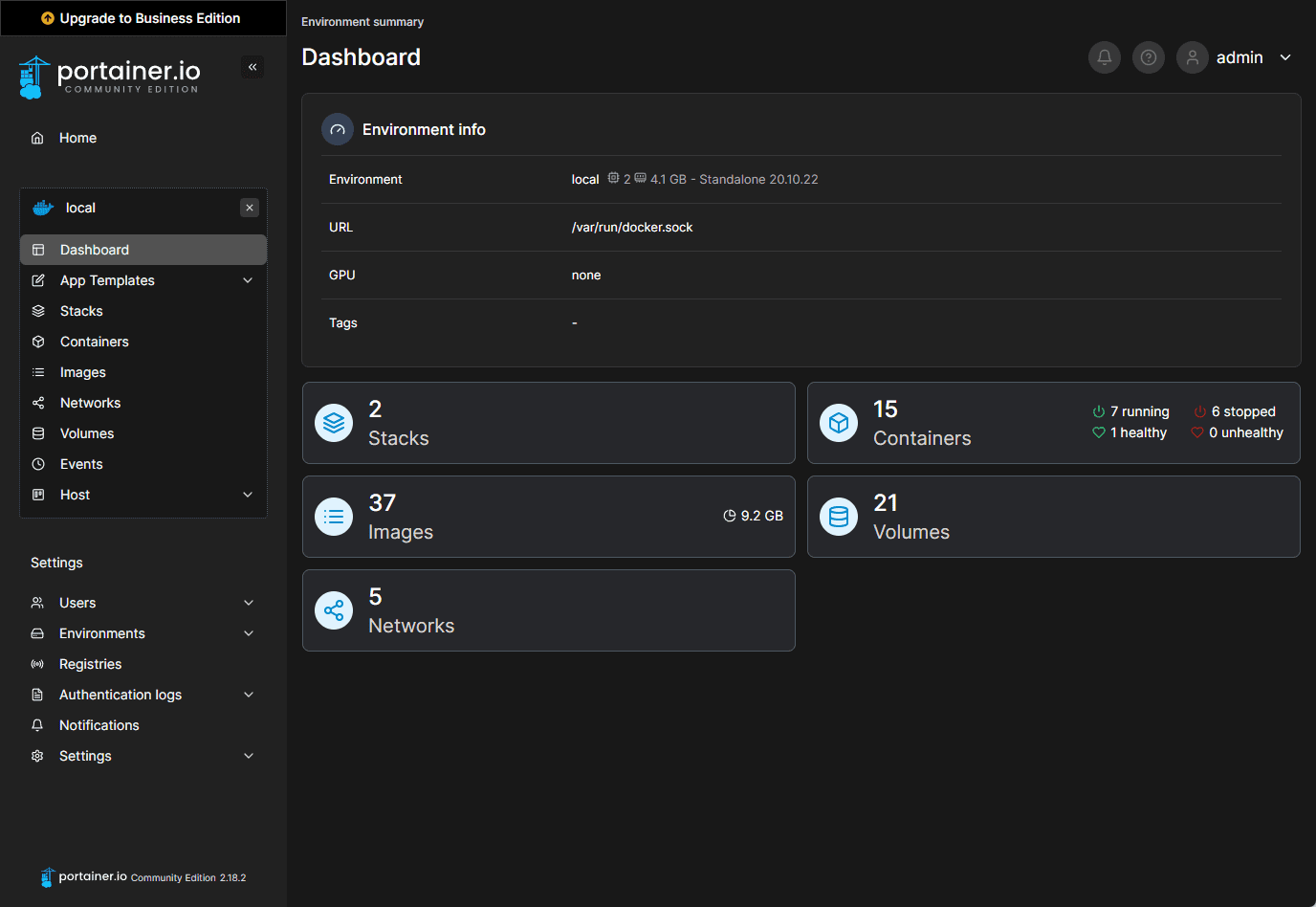Screen dimensions: 1316x907
Task: Open the admin user dropdown arrow
Action: [1285, 57]
